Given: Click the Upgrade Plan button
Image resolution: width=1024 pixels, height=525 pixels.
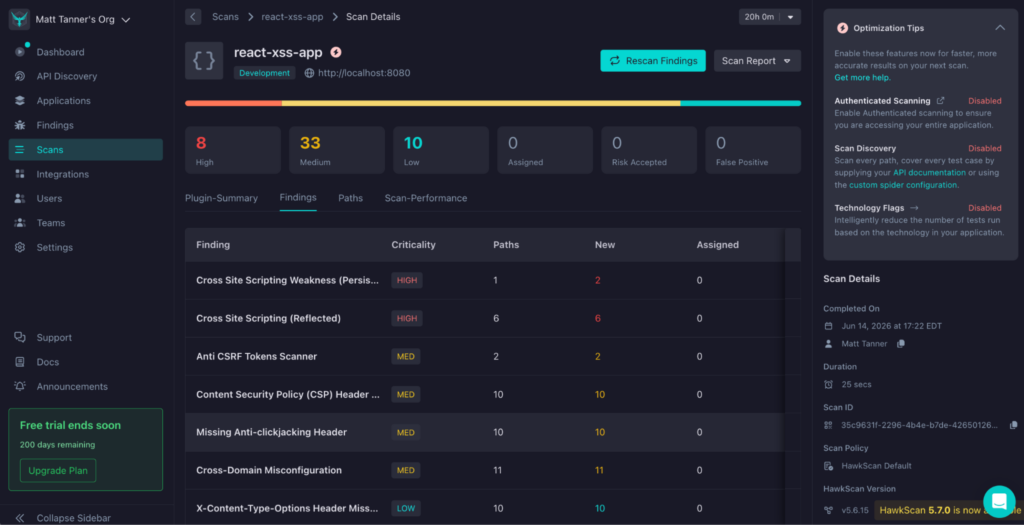Looking at the screenshot, I should click(58, 470).
